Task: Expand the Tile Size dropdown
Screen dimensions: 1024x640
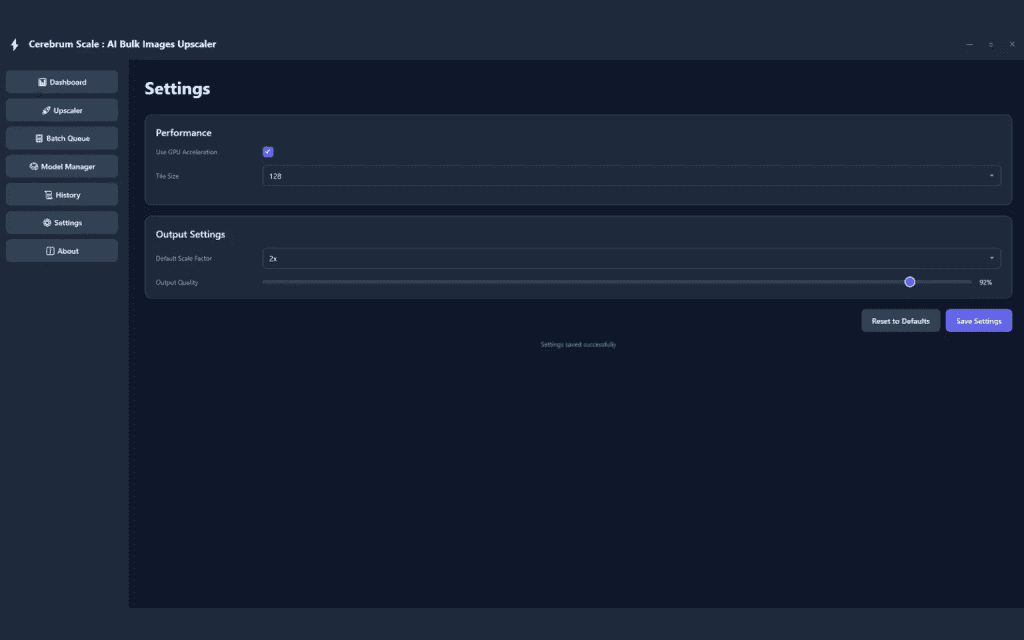Action: (632, 176)
